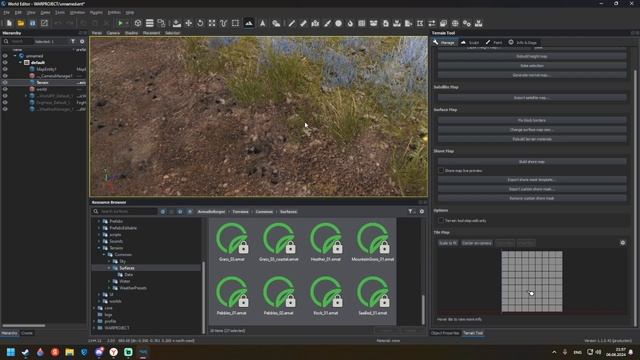Screen dimensions: 640x360
Task: Open Resource Browser settings gear
Action: tap(422, 211)
